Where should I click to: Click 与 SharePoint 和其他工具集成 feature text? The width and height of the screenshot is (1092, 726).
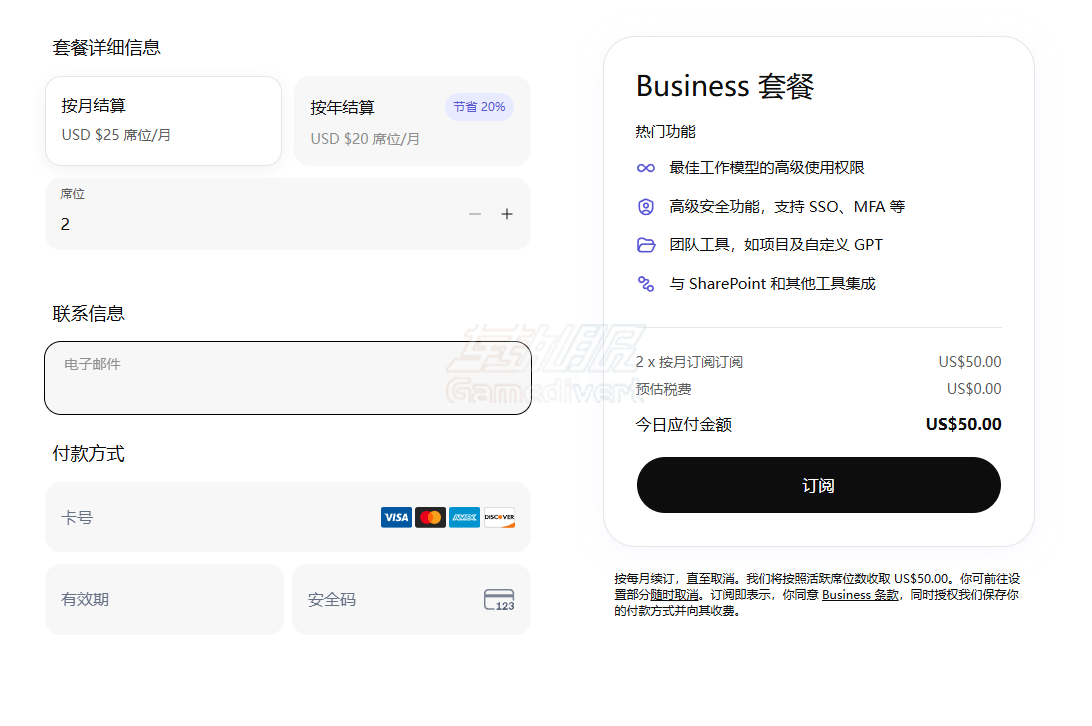pos(772,284)
